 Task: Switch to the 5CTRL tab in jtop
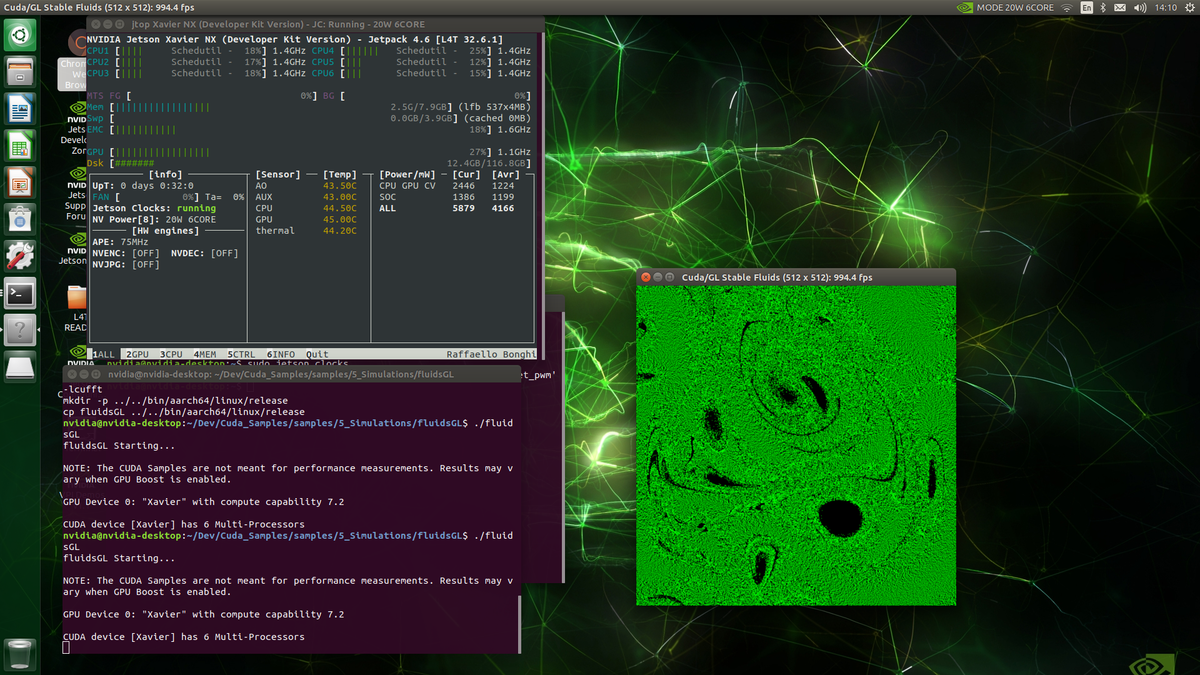point(242,354)
